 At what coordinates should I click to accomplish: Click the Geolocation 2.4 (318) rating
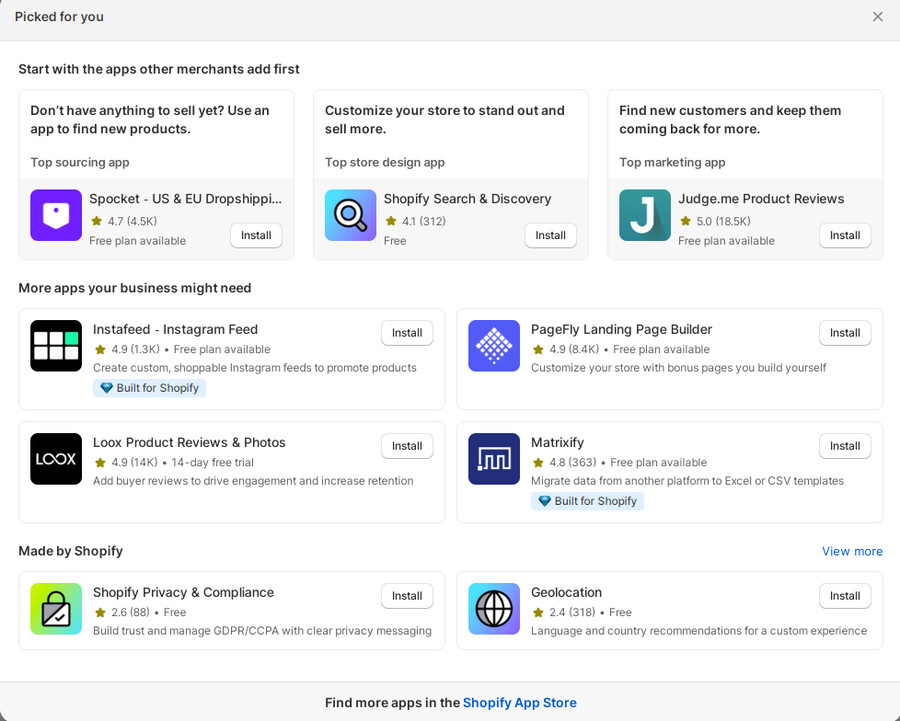pyautogui.click(x=564, y=612)
